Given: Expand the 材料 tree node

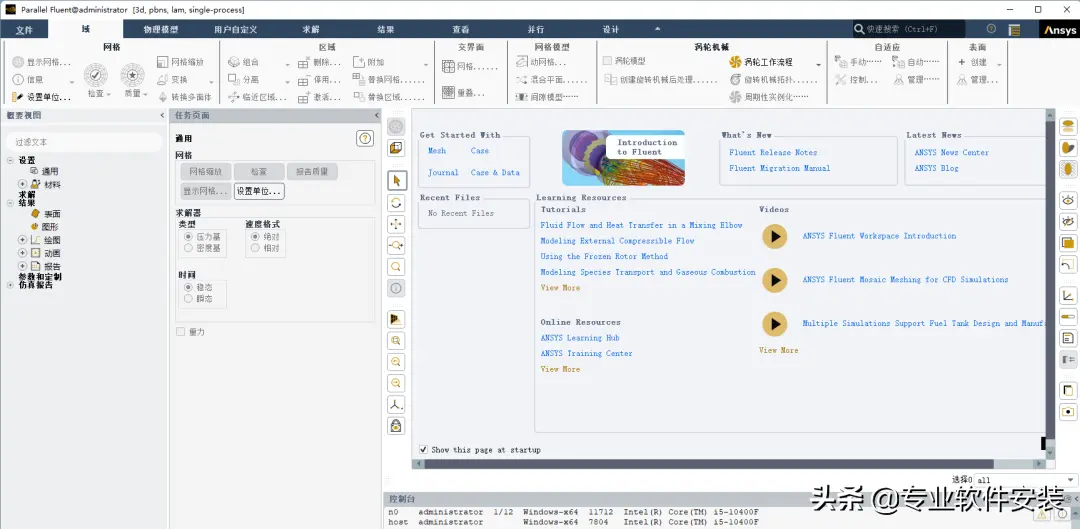Looking at the screenshot, I should click(22, 184).
